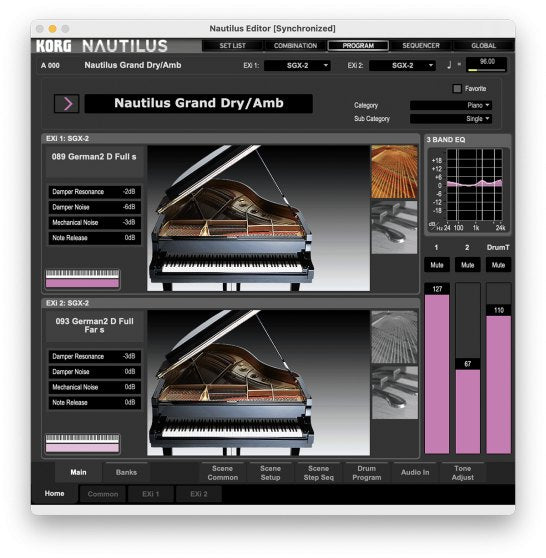Open the Category Piano dropdown
546x558 pixels.
[451, 105]
